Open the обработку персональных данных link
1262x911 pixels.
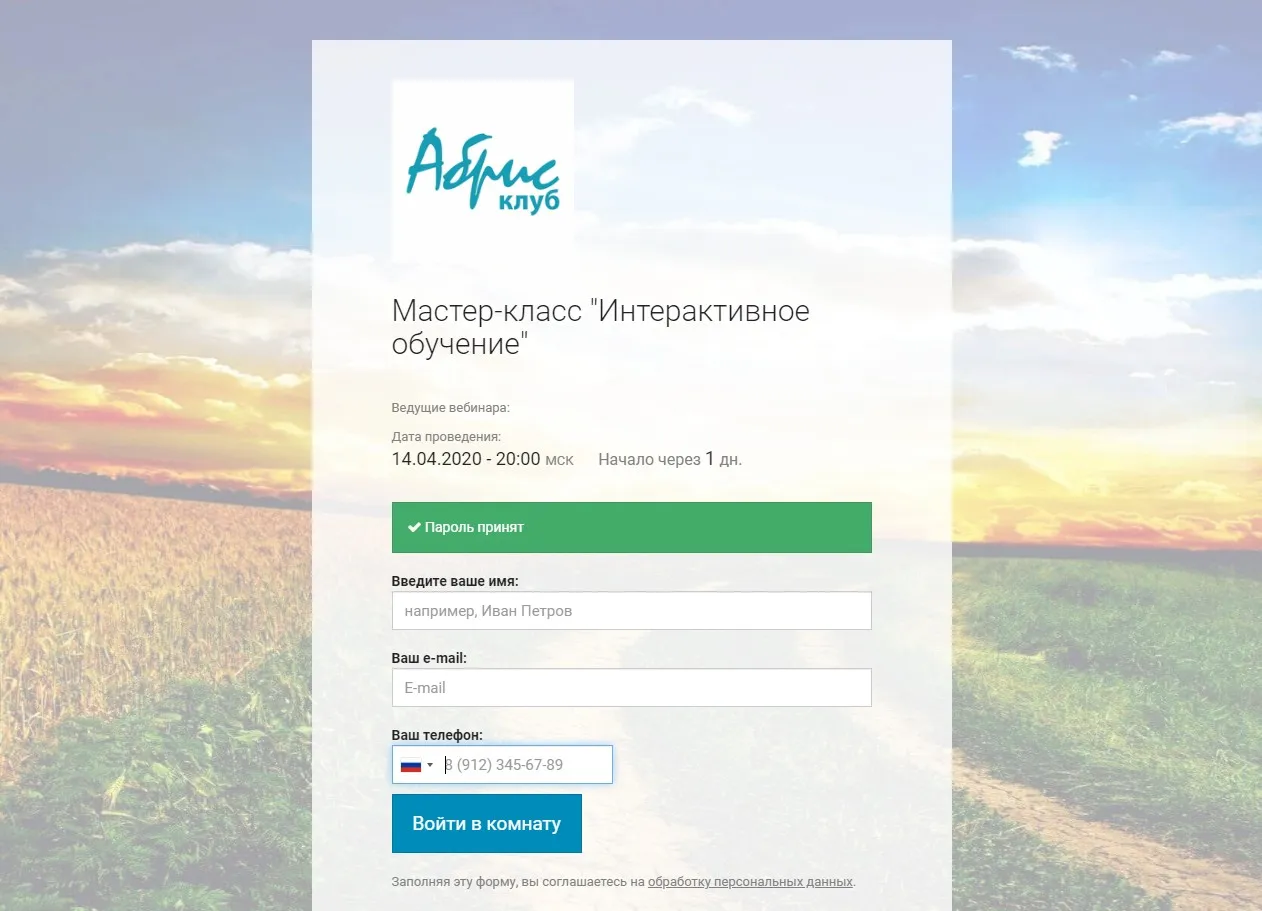[x=750, y=882]
